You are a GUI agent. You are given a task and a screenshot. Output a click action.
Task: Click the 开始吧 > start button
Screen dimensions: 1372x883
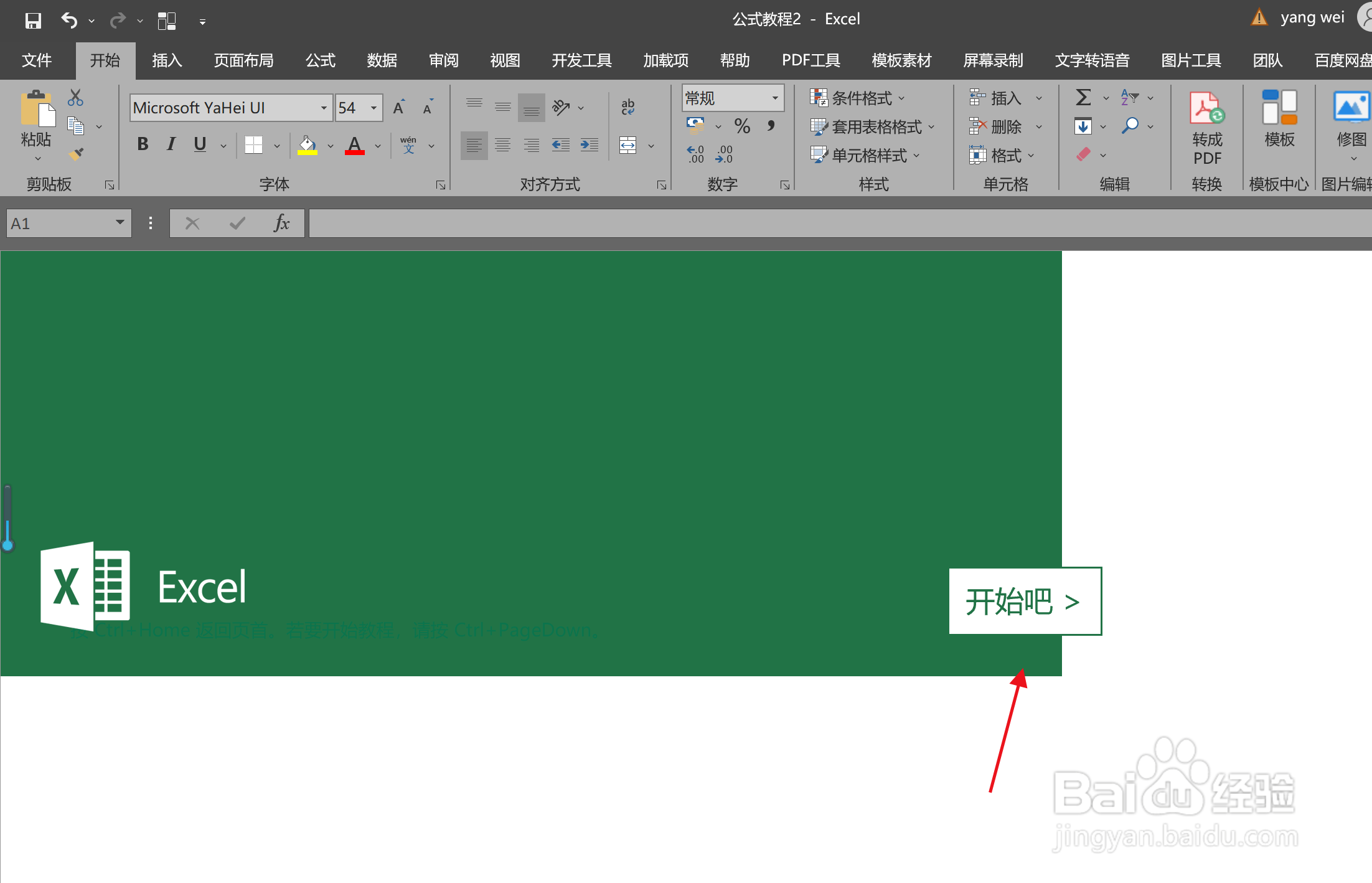[1025, 601]
